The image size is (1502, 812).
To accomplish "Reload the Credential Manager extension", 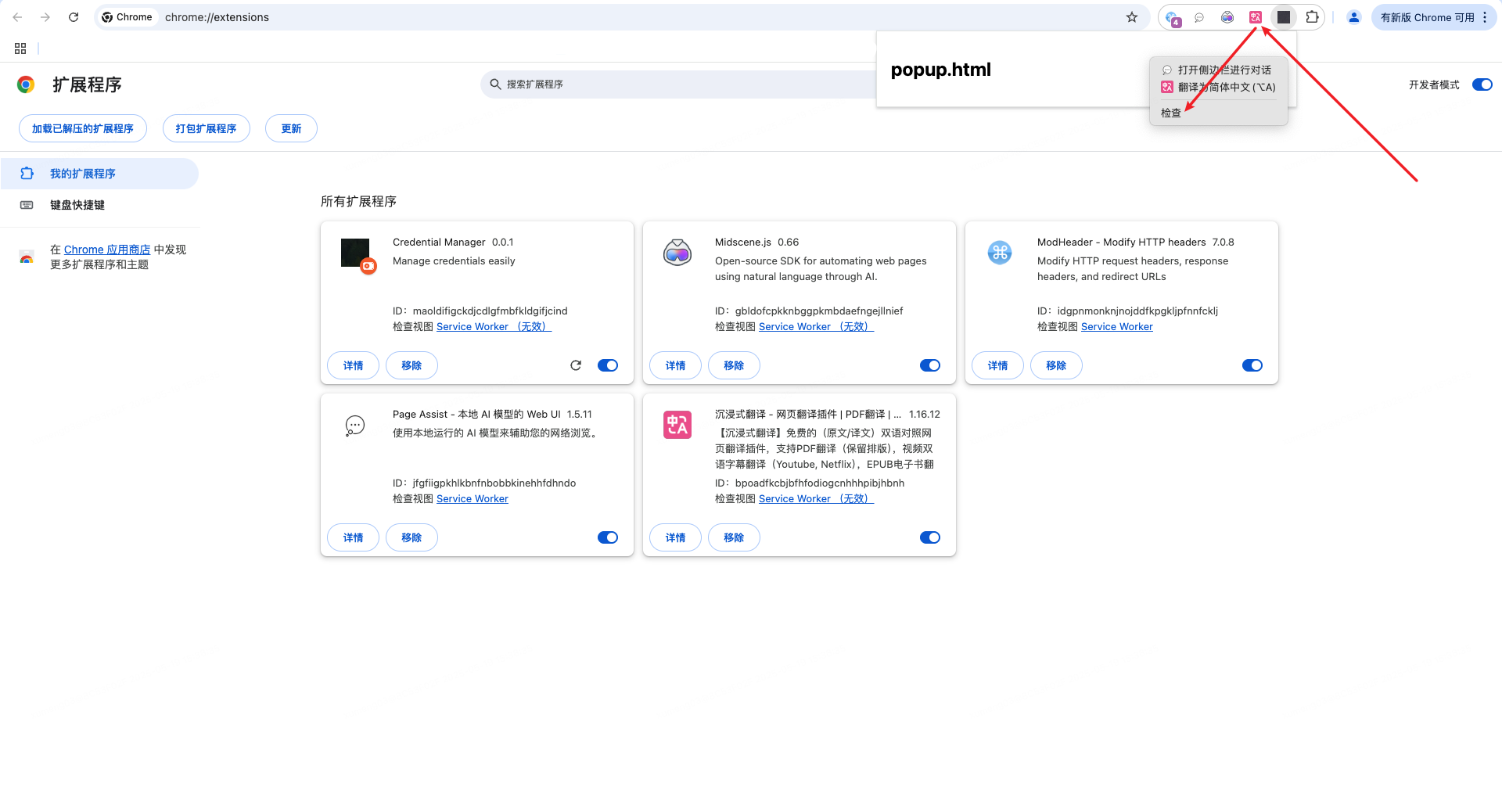I will click(x=576, y=365).
